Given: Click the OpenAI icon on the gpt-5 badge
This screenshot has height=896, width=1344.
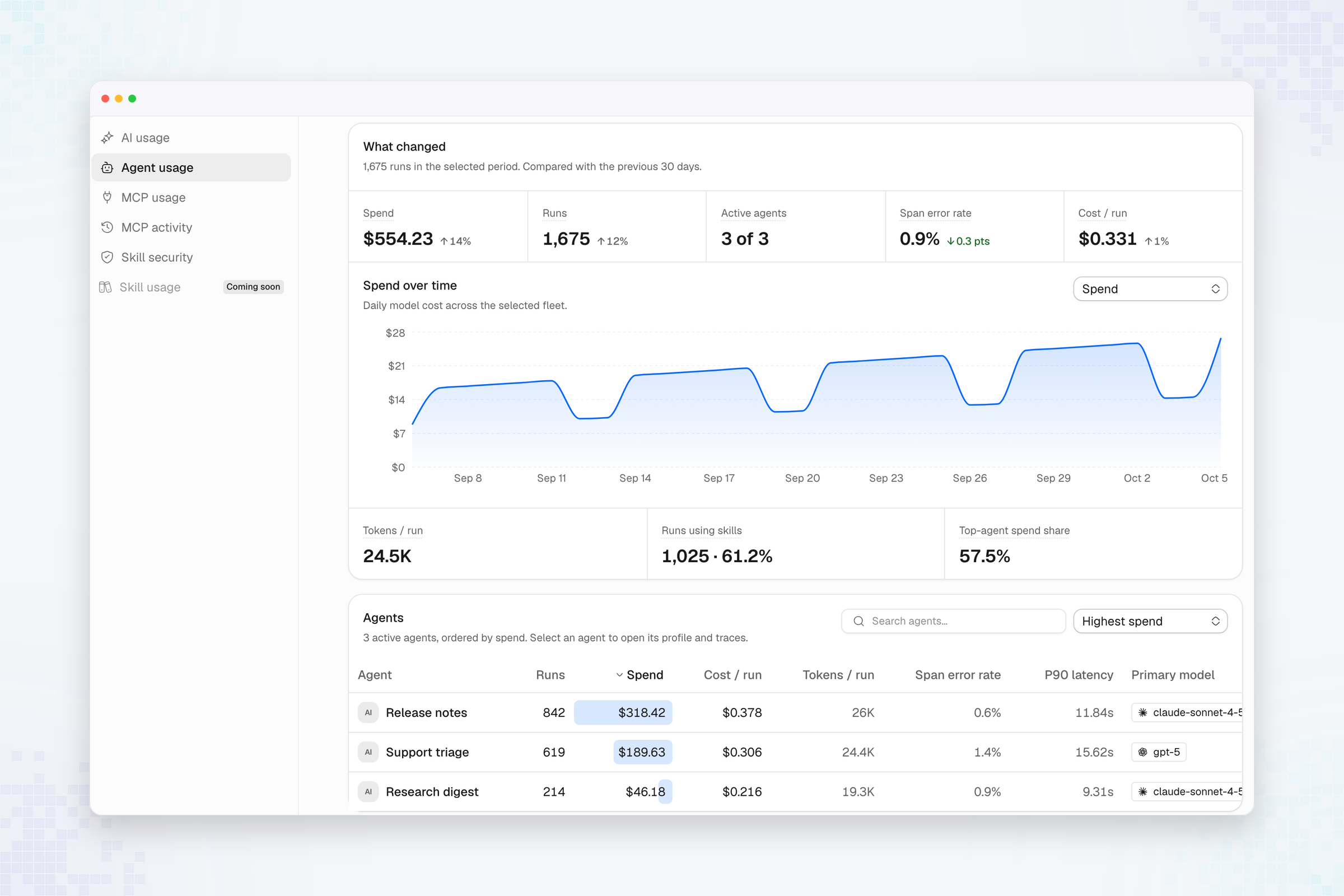Looking at the screenshot, I should pos(1142,752).
